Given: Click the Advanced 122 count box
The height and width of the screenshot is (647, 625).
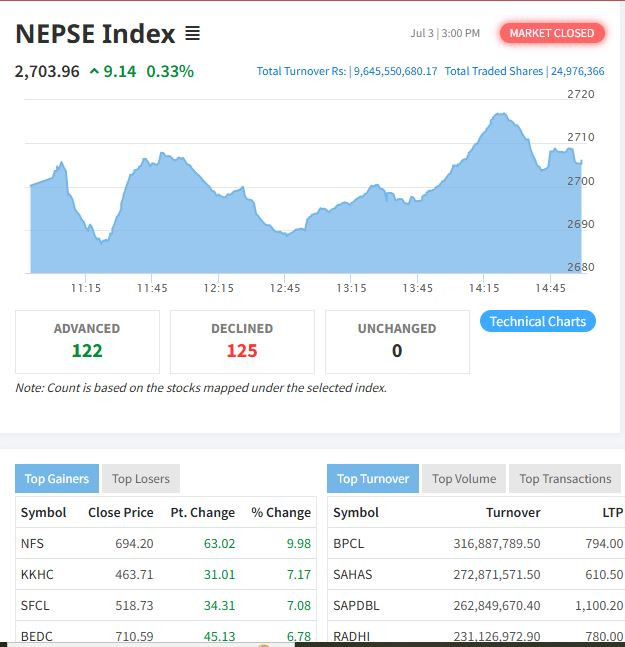Looking at the screenshot, I should click(x=87, y=341).
